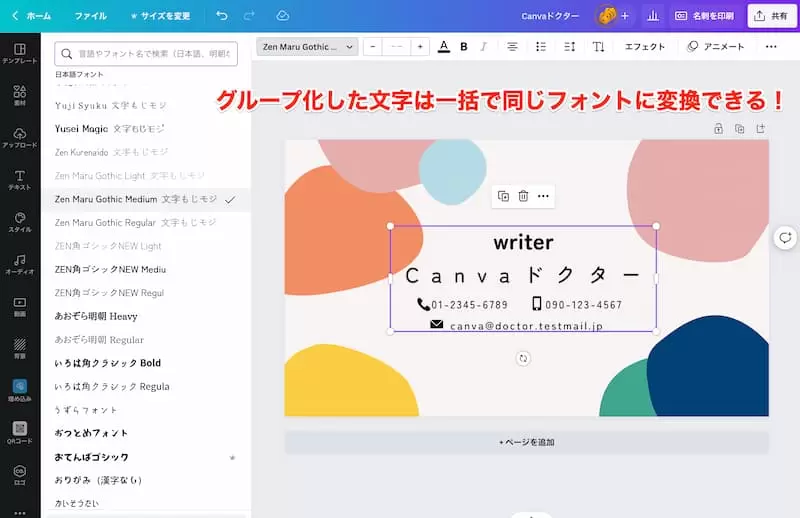Select the Yuji Syuku font
The height and width of the screenshot is (518, 800).
pos(145,106)
